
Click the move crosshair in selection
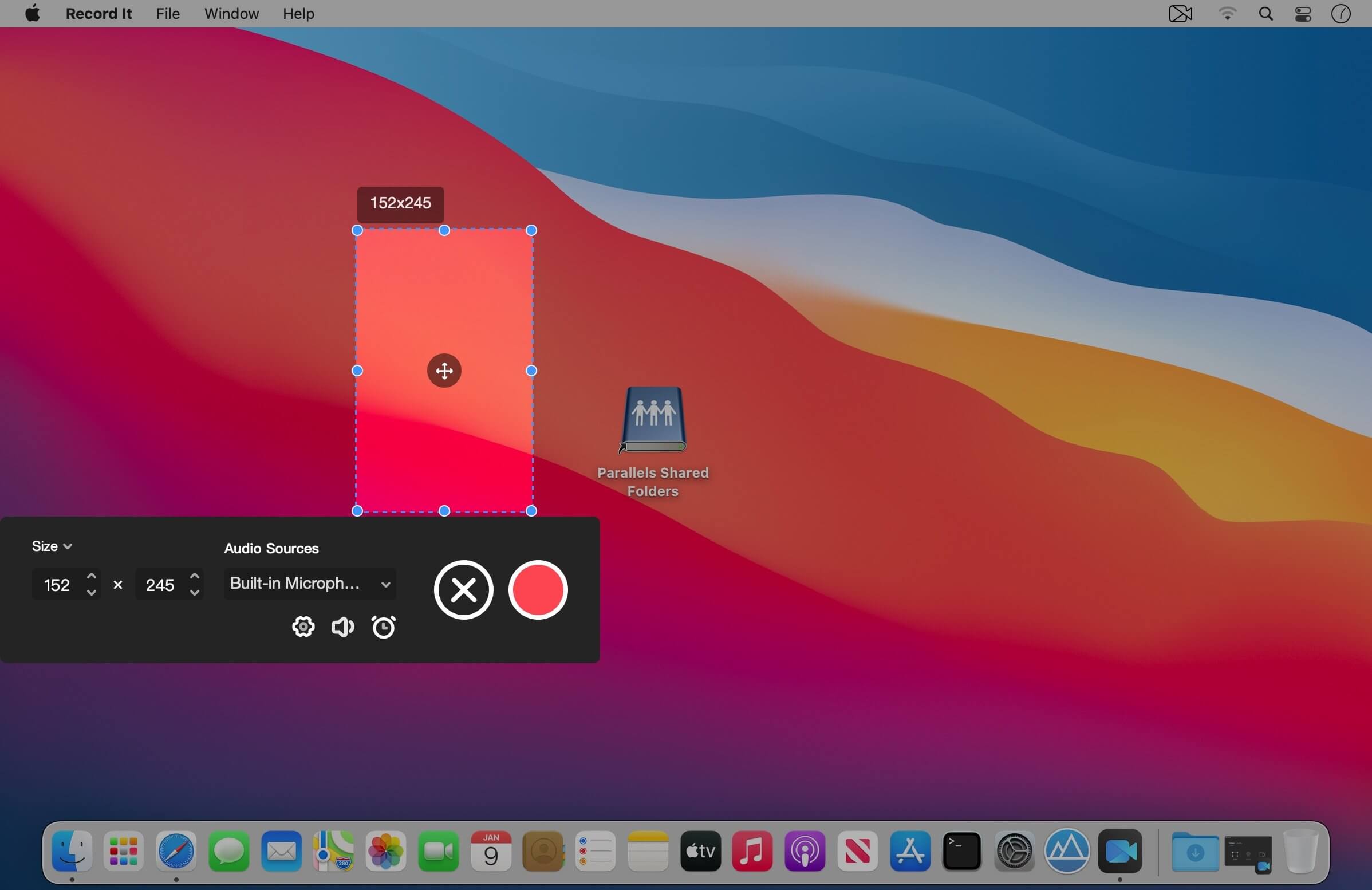point(444,371)
